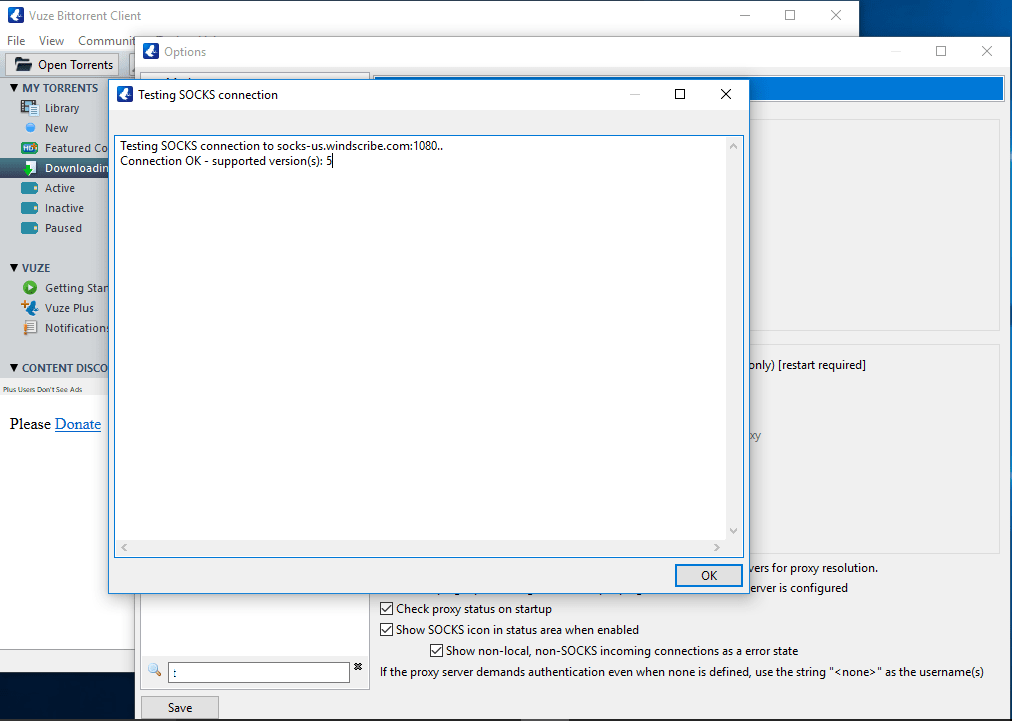Select the Downloading green arrow icon

[29, 168]
